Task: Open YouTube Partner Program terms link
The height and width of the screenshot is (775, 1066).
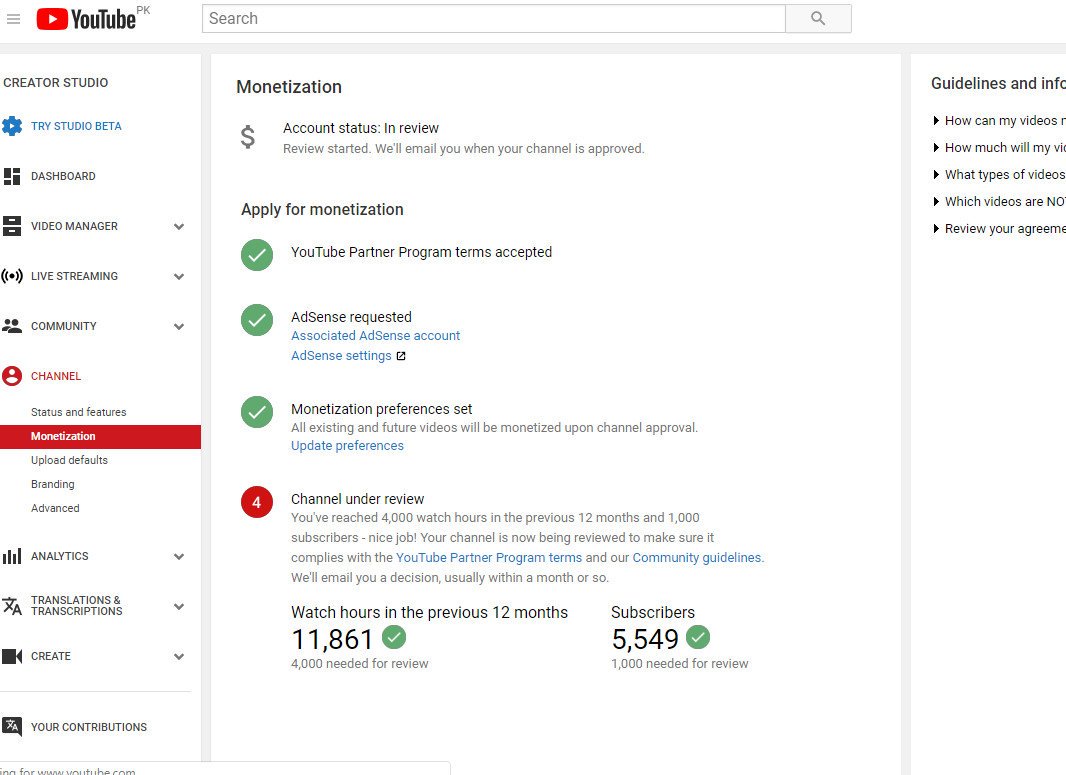Action: tap(489, 557)
